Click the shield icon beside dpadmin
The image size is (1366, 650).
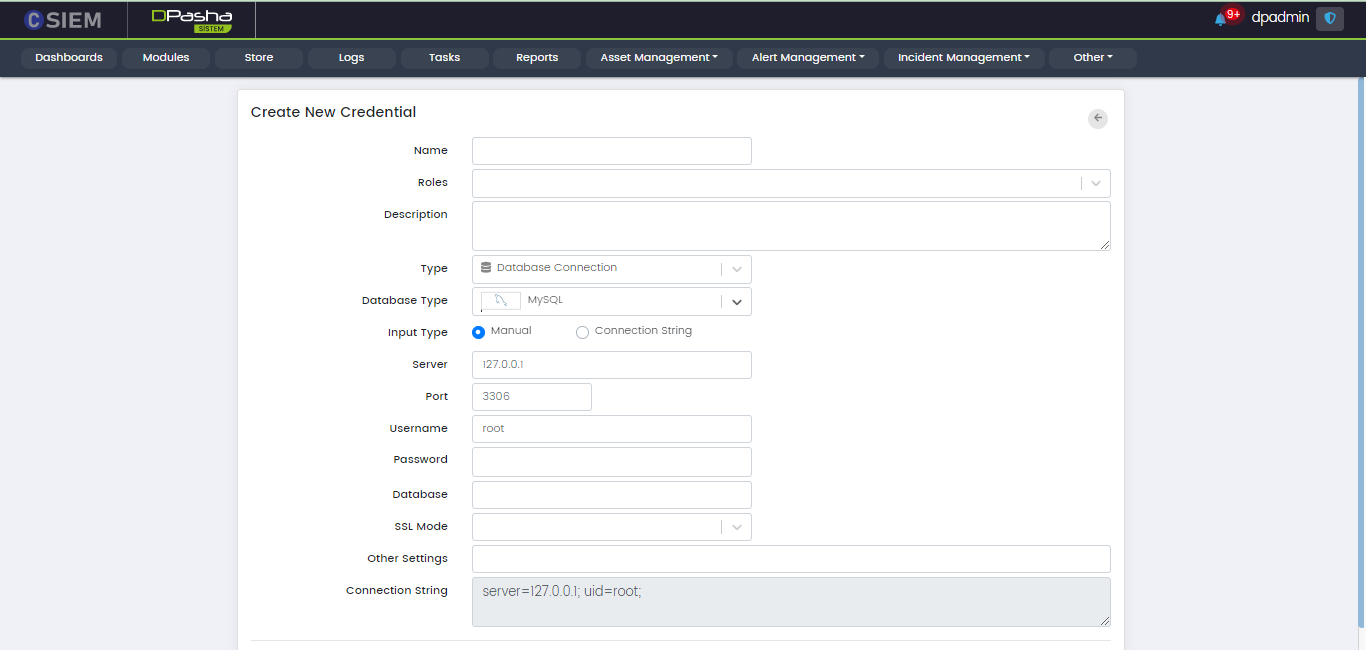pyautogui.click(x=1329, y=18)
